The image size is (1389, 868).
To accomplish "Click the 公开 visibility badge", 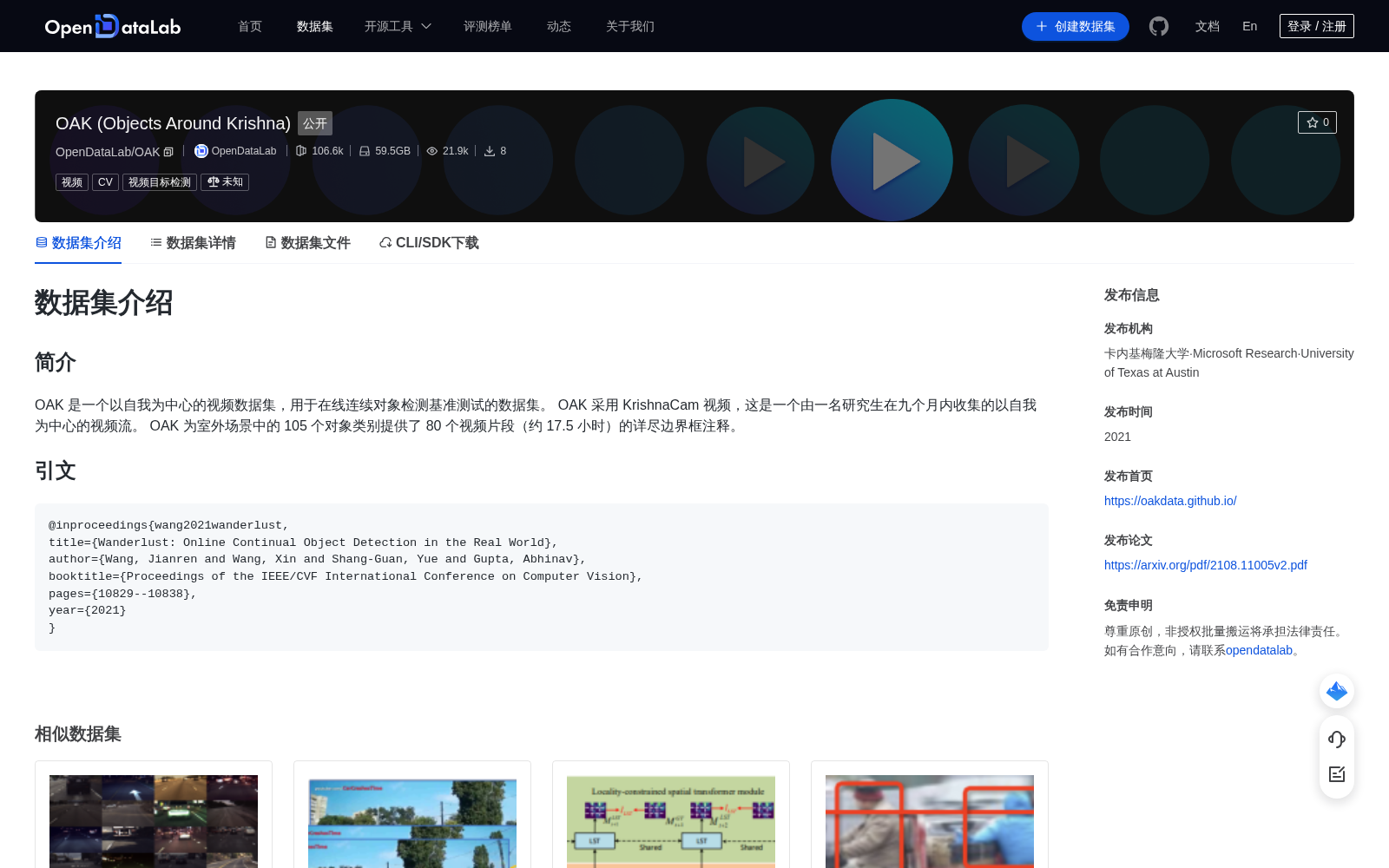I will [315, 123].
